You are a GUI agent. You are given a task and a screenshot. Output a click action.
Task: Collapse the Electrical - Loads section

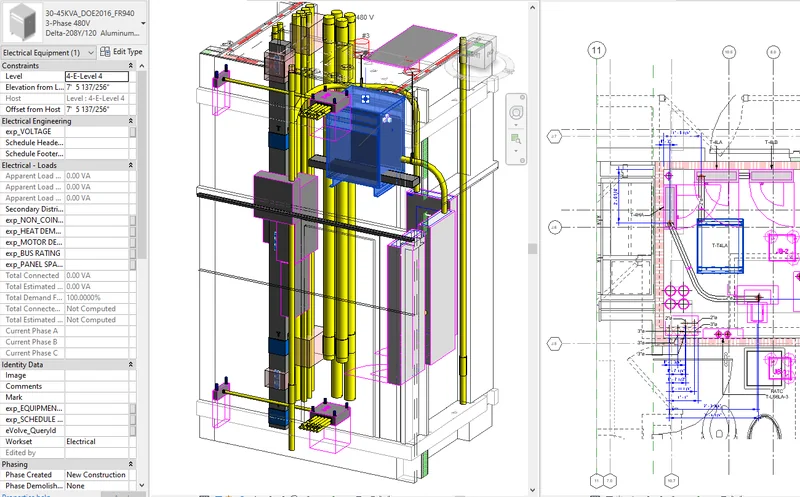[131, 165]
